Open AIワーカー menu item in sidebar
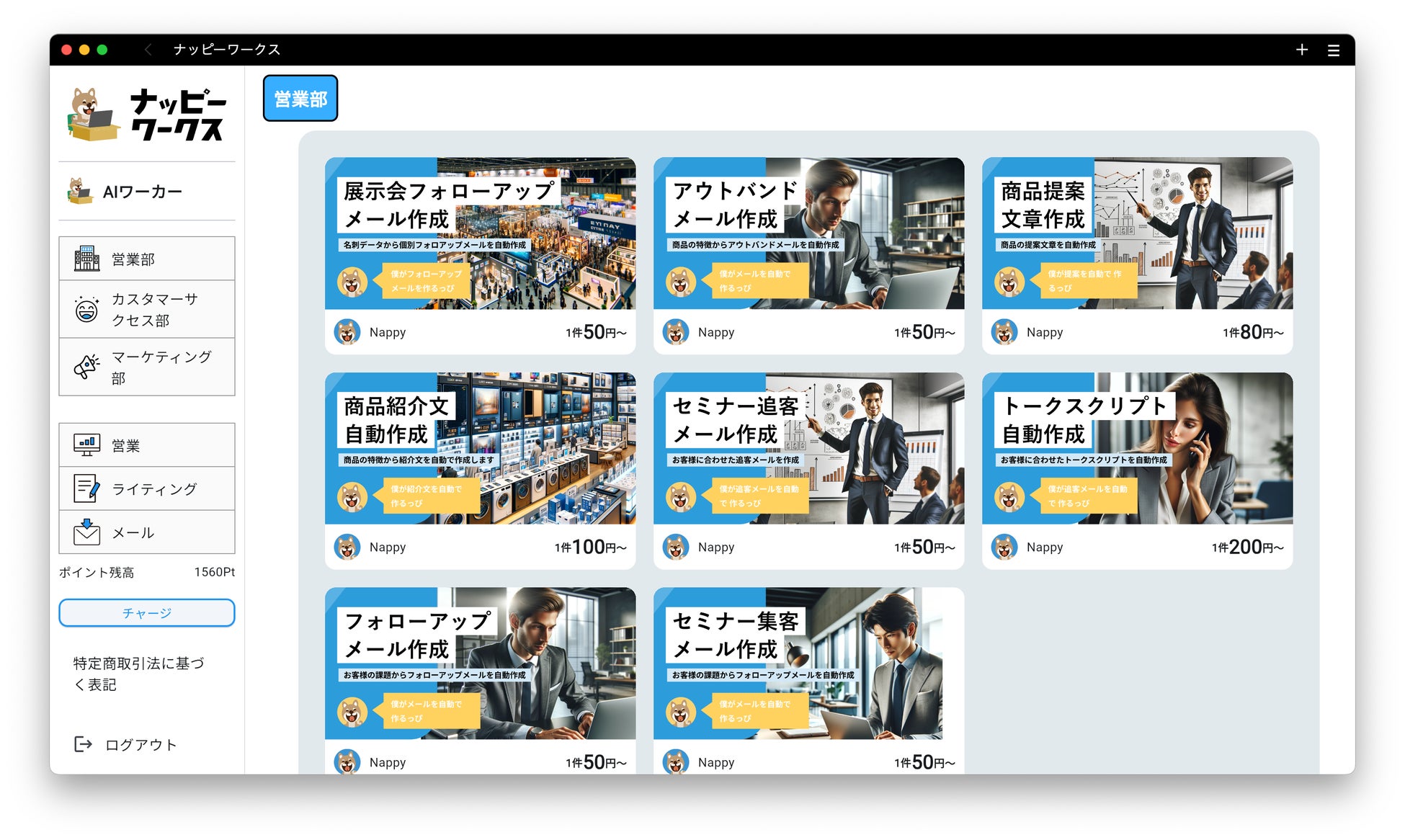 click(x=142, y=192)
